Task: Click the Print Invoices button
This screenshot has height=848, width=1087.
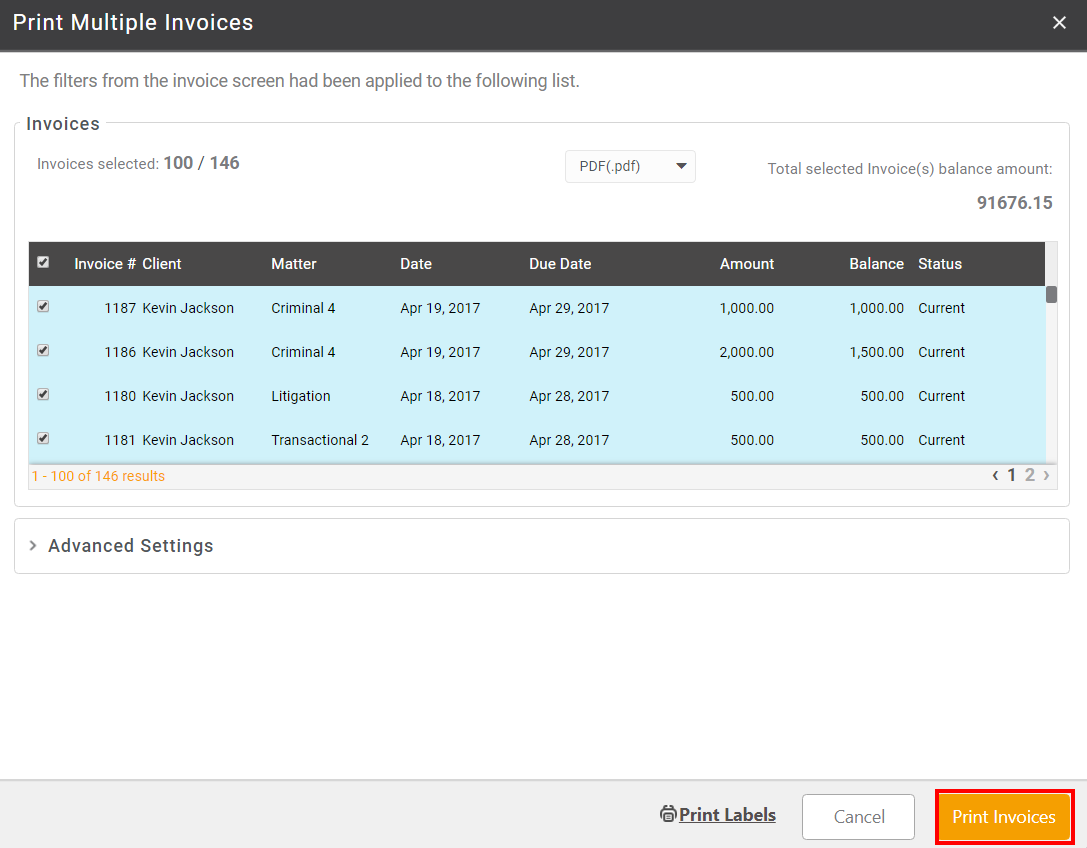Action: click(1004, 817)
